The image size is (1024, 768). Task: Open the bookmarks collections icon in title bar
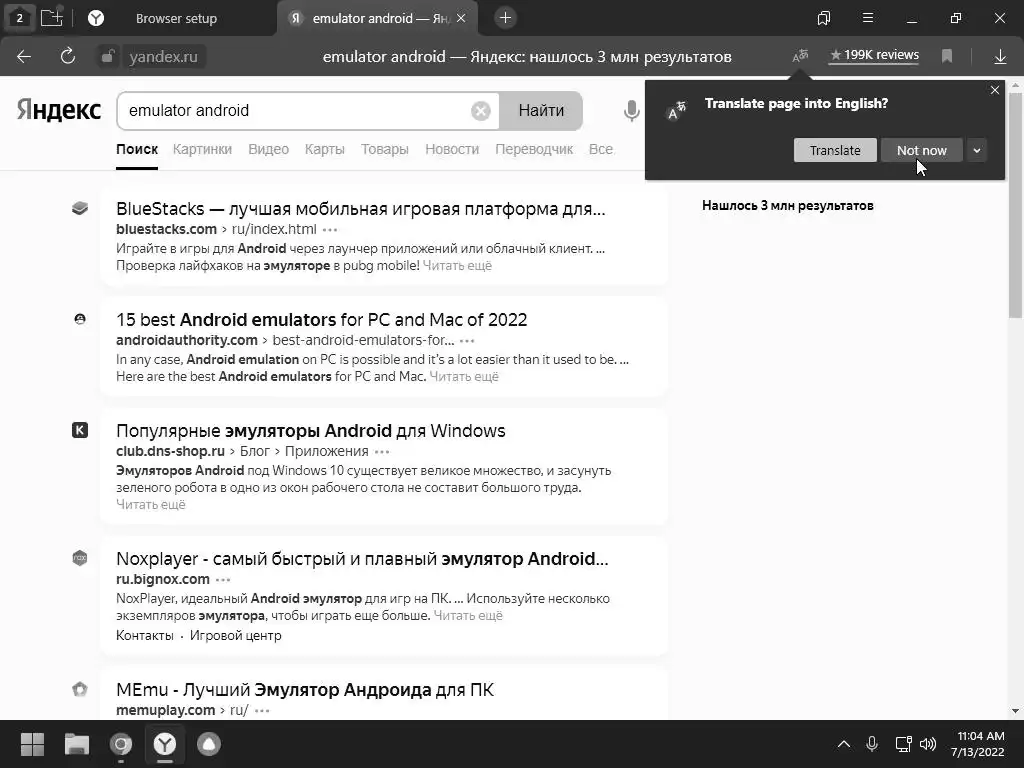[824, 18]
